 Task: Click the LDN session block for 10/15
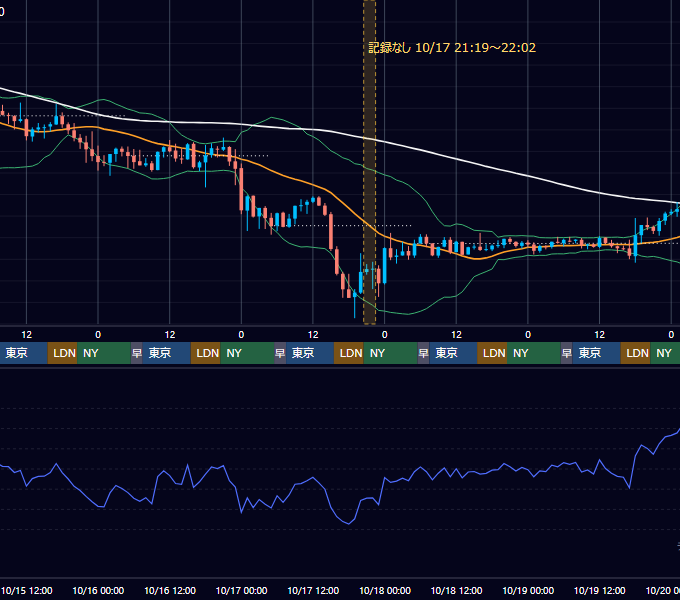tap(62, 353)
